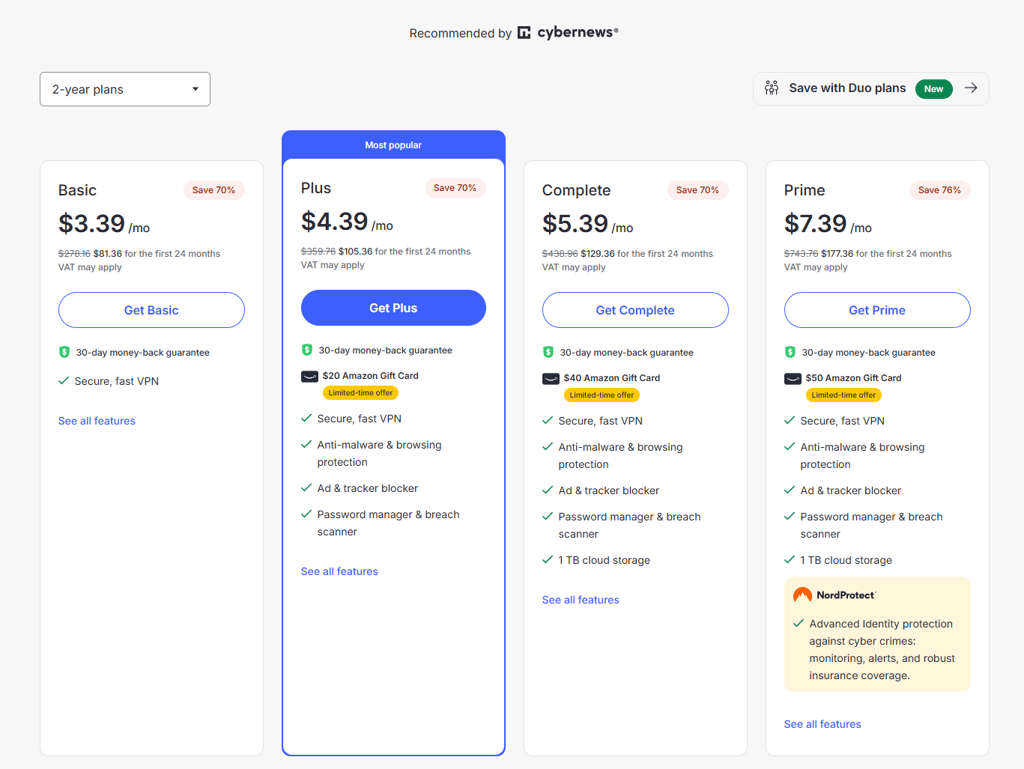This screenshot has height=769, width=1024.
Task: Click the Complete plan title
Action: click(576, 190)
